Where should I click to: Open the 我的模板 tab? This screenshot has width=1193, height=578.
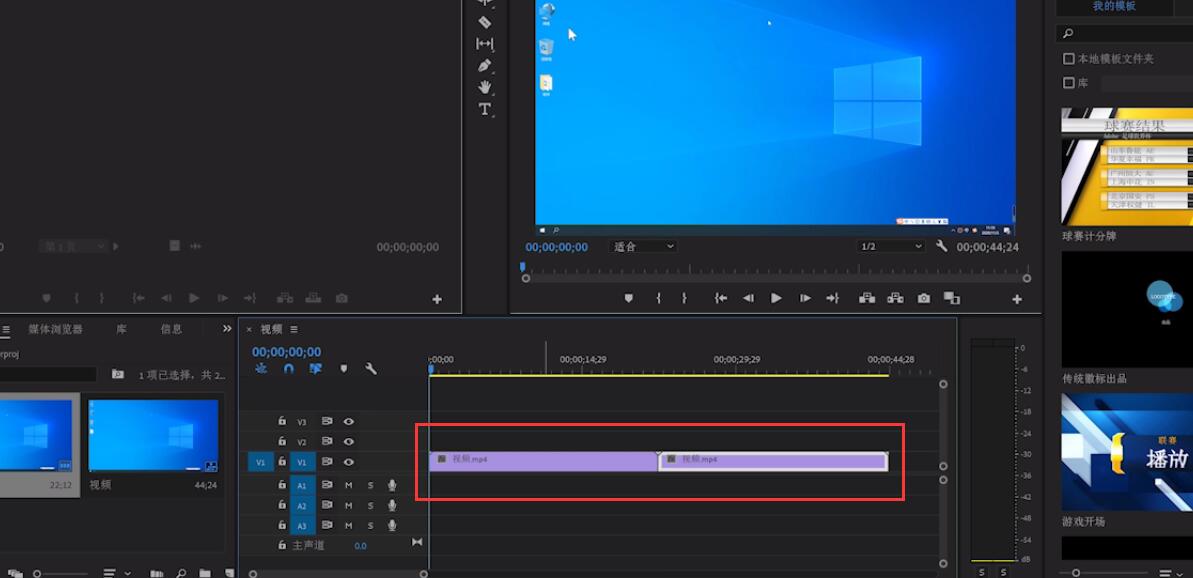click(1114, 6)
